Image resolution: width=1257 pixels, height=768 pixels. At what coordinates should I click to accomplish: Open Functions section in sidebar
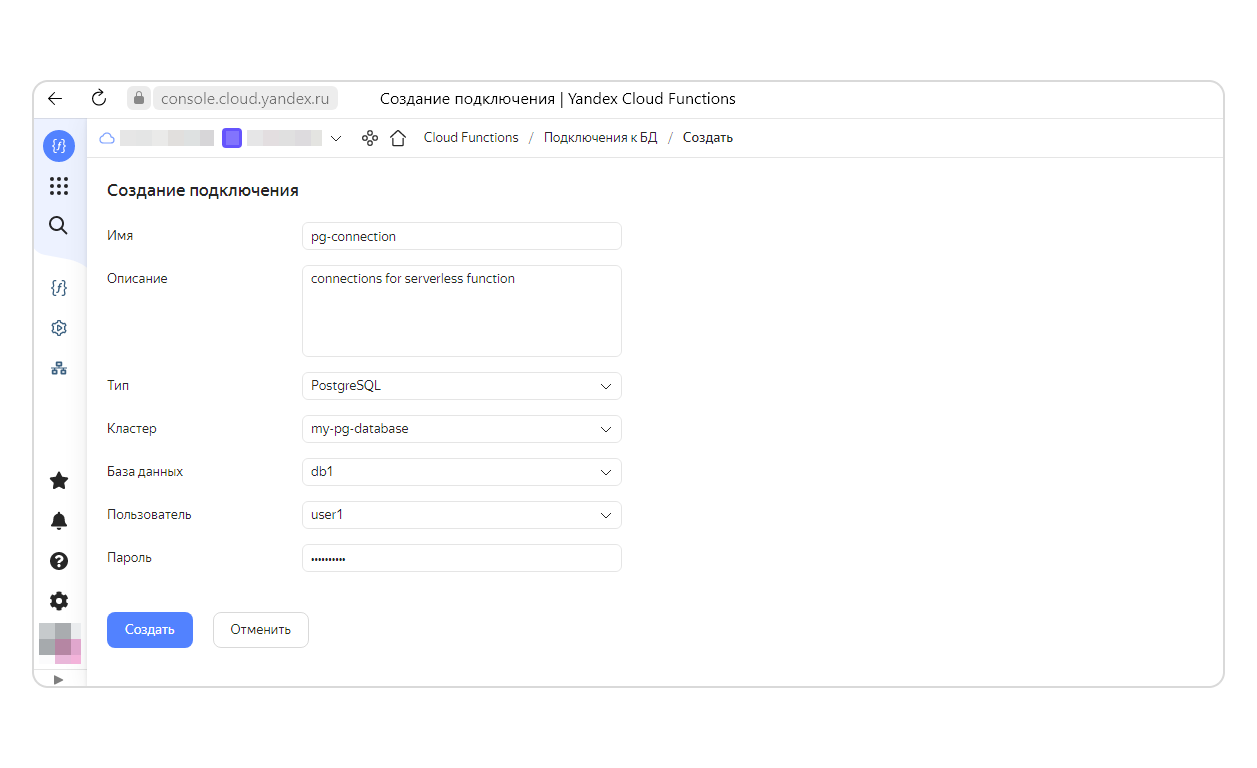coord(59,288)
